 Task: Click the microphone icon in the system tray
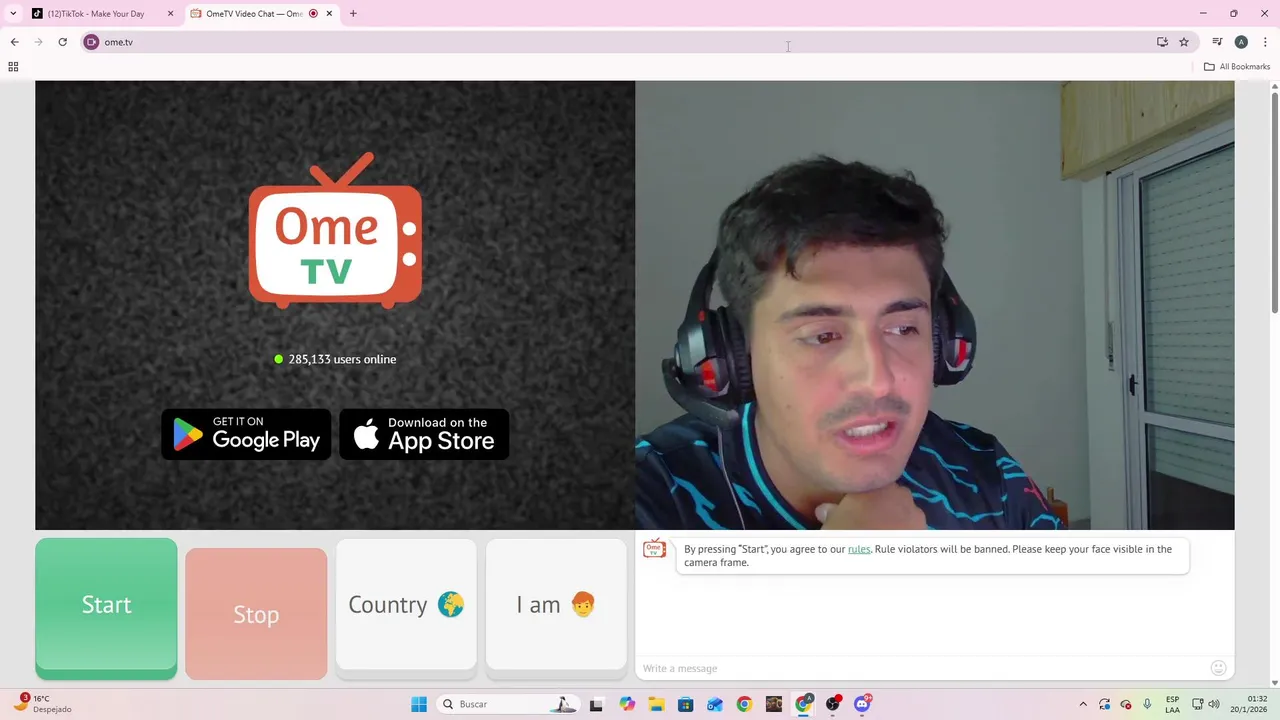[1147, 704]
